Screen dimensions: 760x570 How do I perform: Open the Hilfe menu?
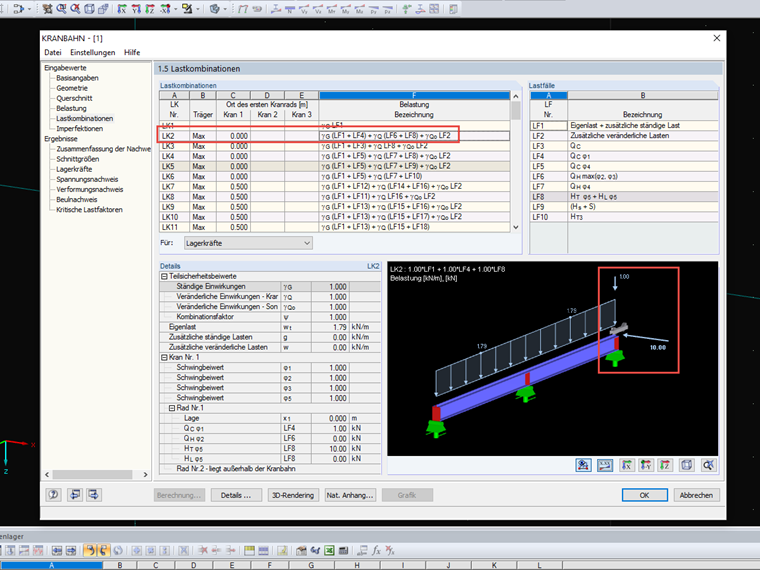132,52
